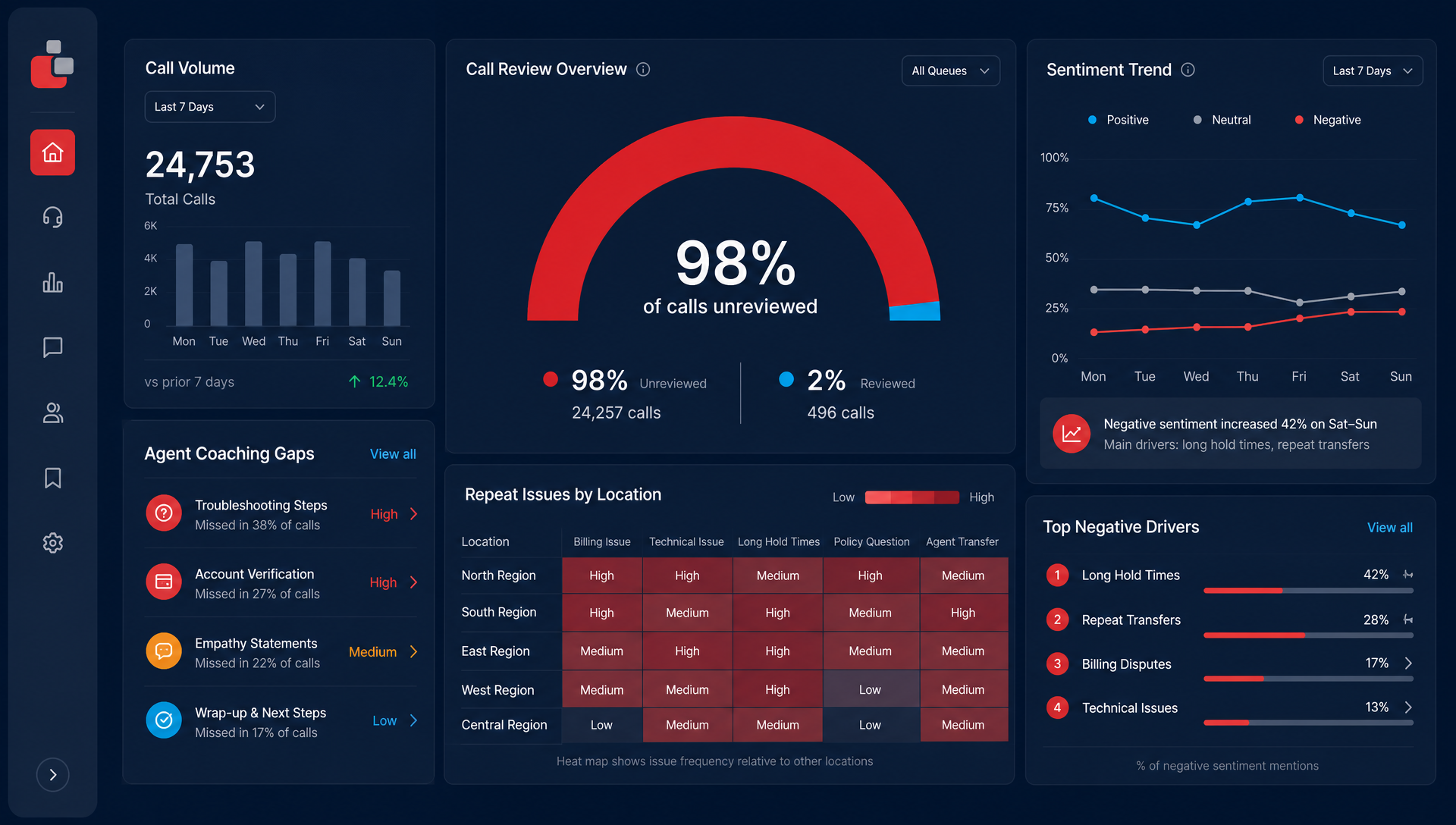The height and width of the screenshot is (825, 1456).
Task: Click Friday Positive point on sentiment chart
Action: coord(1300,198)
